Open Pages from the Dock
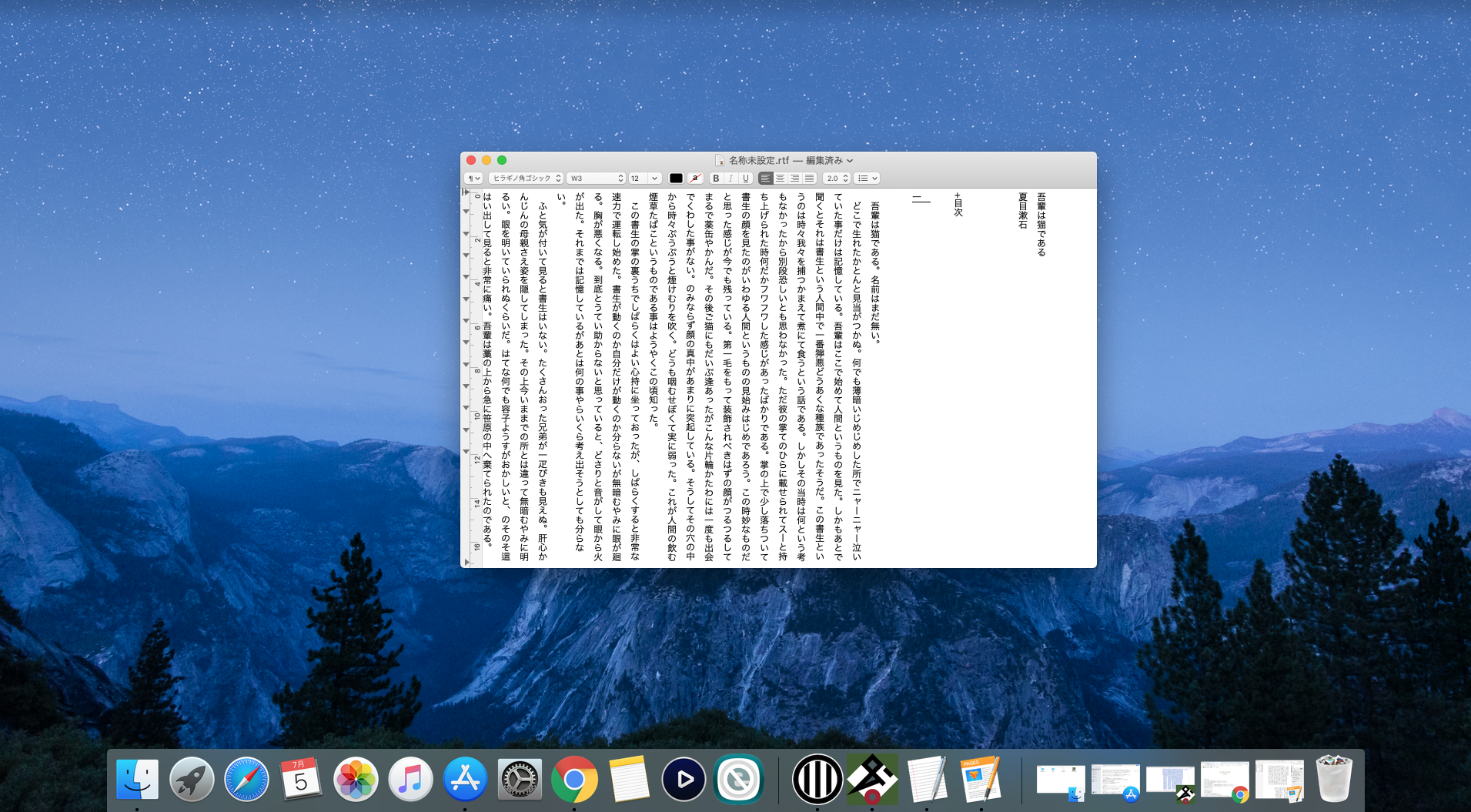 (981, 779)
